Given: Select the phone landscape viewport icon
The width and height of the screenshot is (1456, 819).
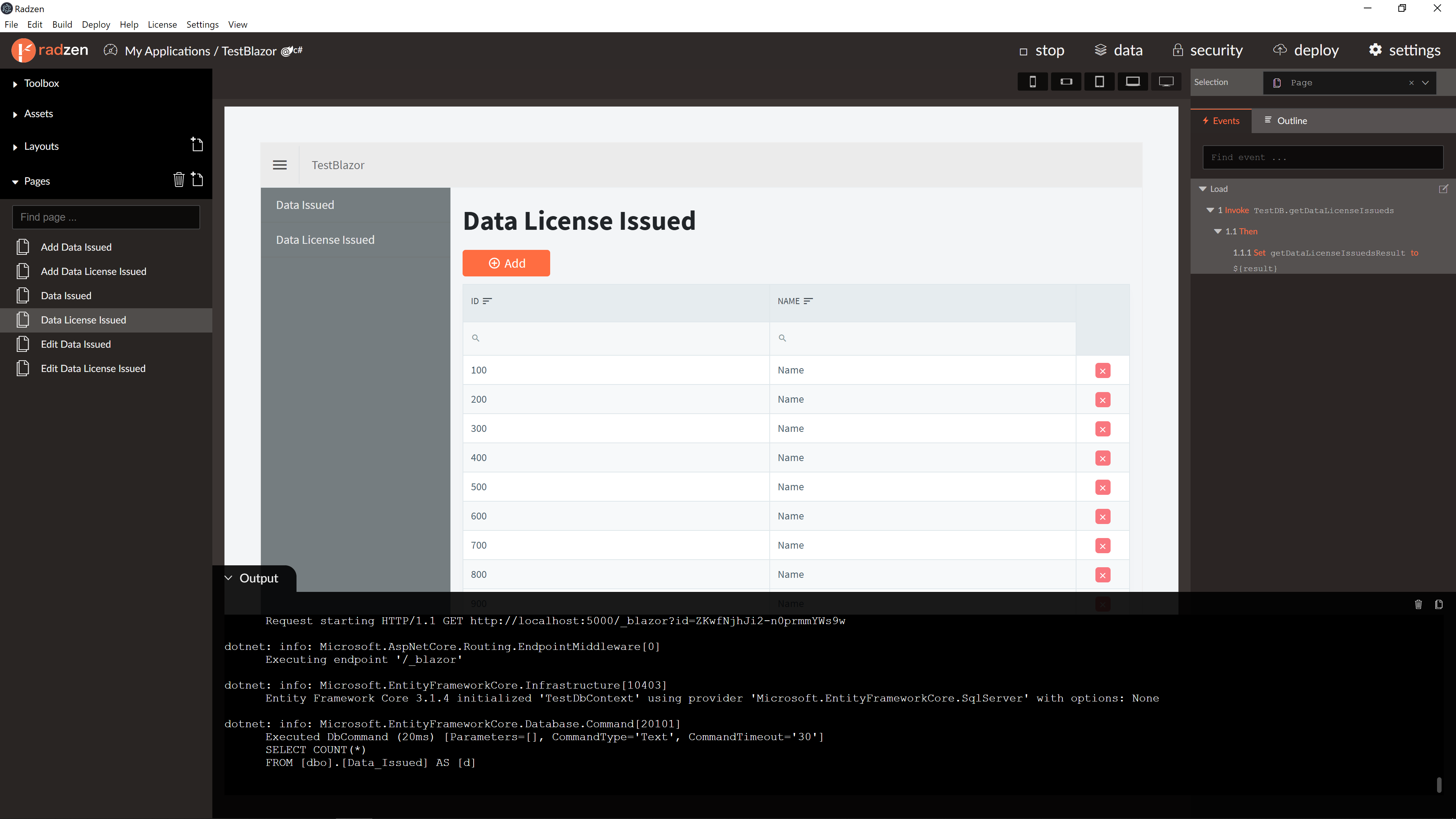Looking at the screenshot, I should point(1066,82).
